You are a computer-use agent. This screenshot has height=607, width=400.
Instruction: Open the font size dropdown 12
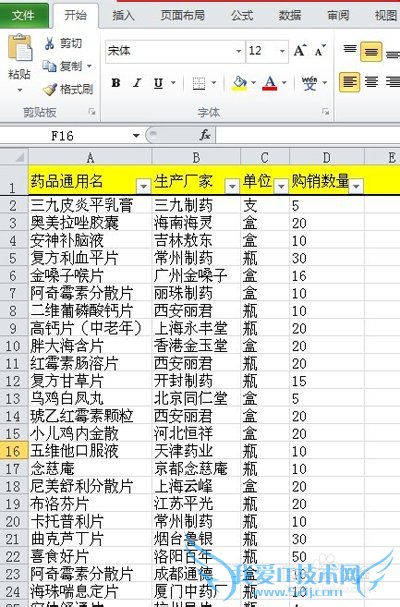tap(282, 51)
